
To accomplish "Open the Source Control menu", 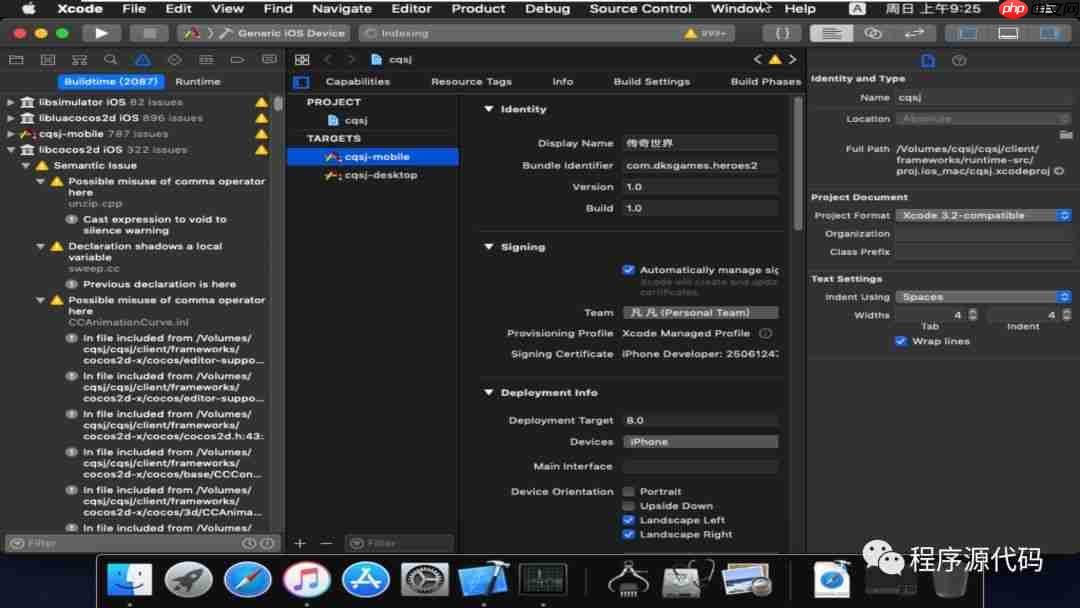I will [640, 9].
